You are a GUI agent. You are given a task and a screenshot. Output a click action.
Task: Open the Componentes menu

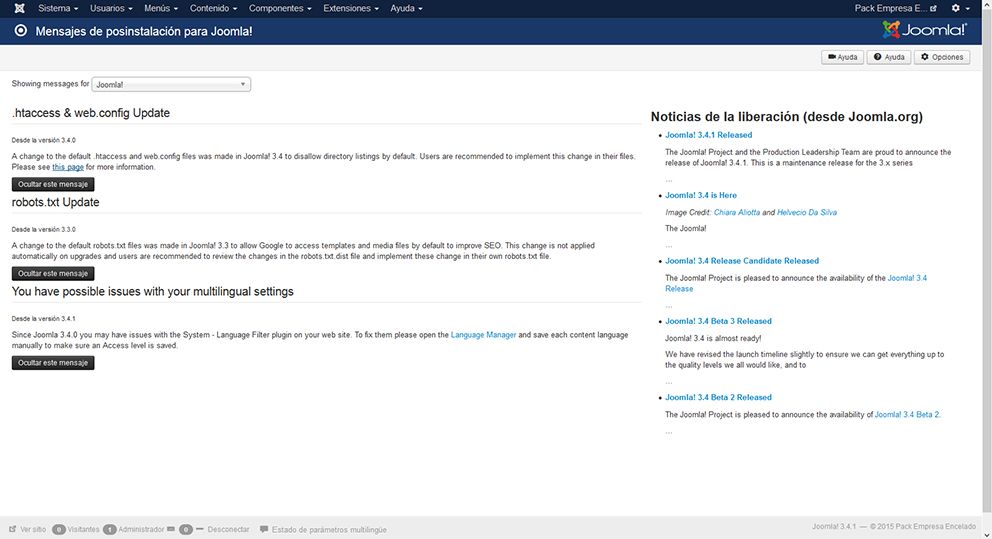[280, 8]
